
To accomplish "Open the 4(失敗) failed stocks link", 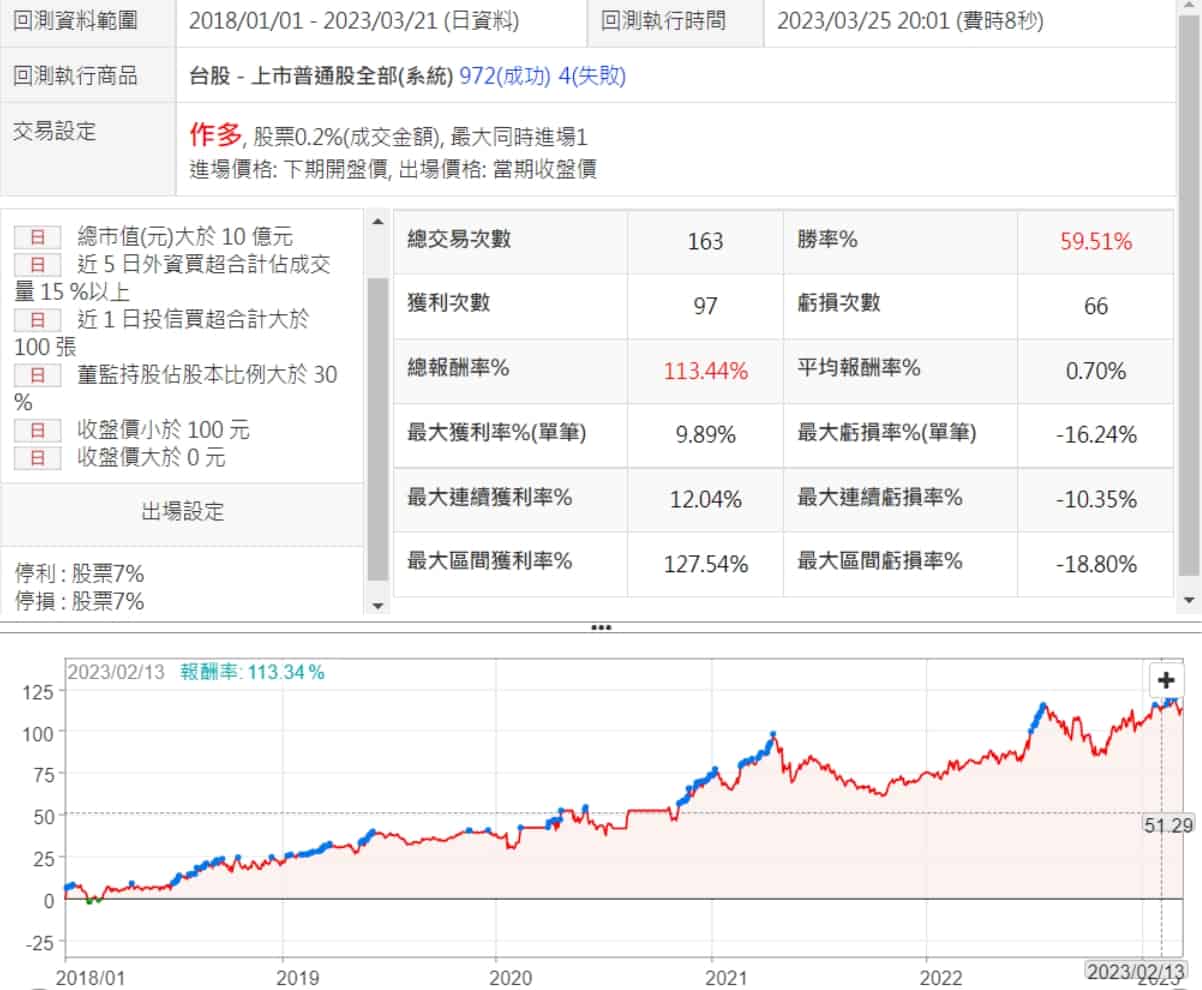I will click(594, 76).
